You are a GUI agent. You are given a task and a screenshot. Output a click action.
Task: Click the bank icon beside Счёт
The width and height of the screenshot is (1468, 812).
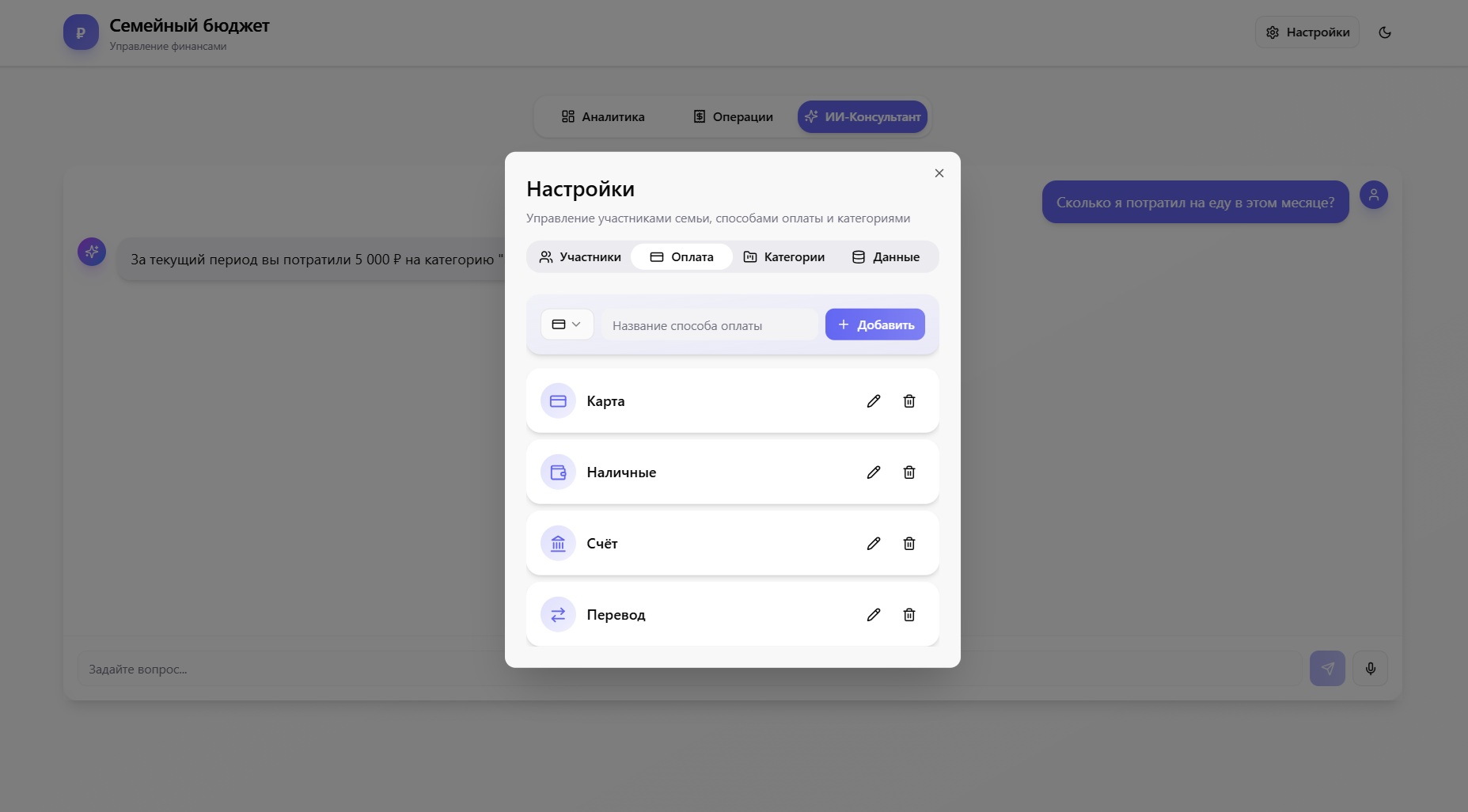tap(558, 544)
